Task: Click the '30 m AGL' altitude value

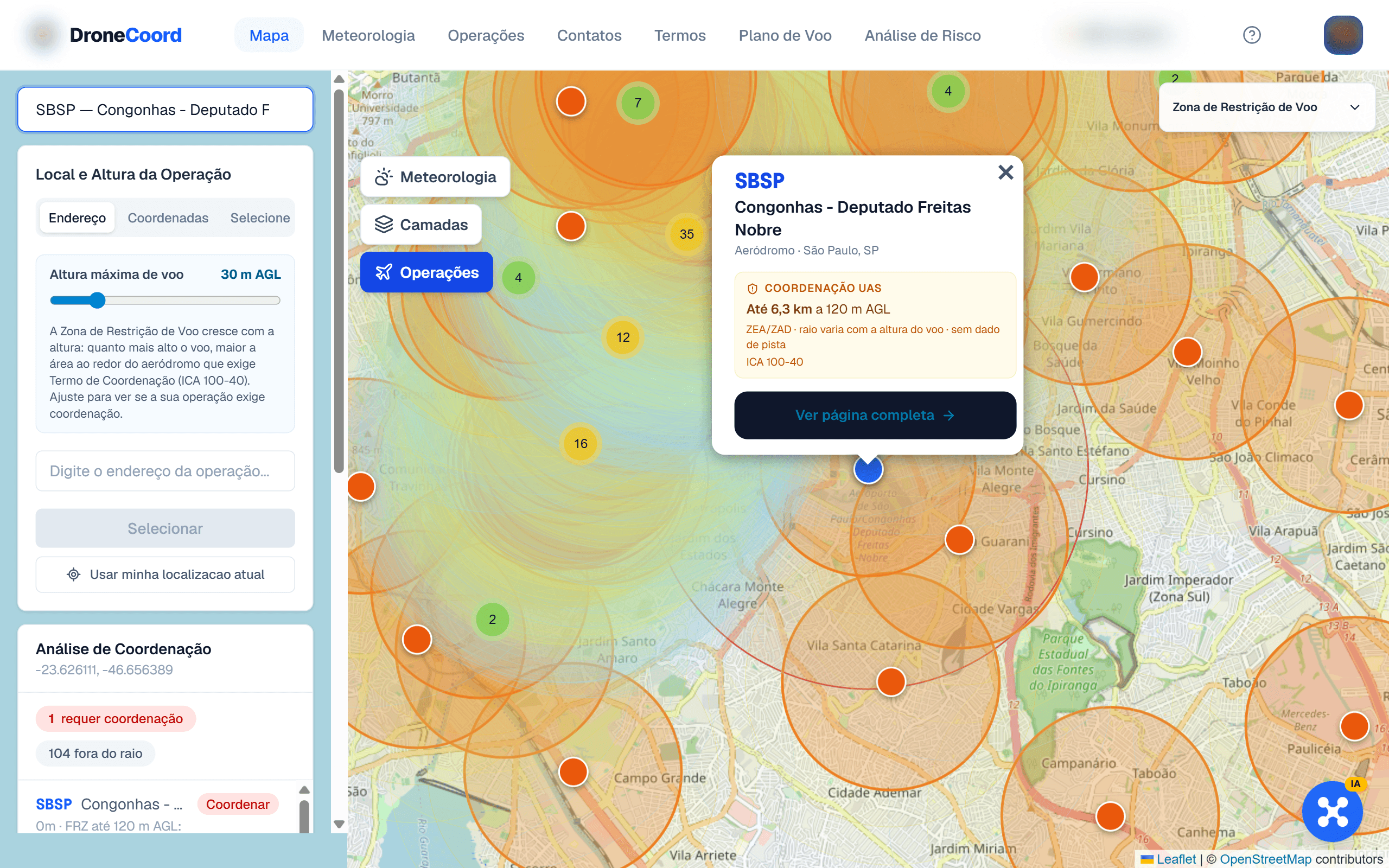Action: [251, 275]
